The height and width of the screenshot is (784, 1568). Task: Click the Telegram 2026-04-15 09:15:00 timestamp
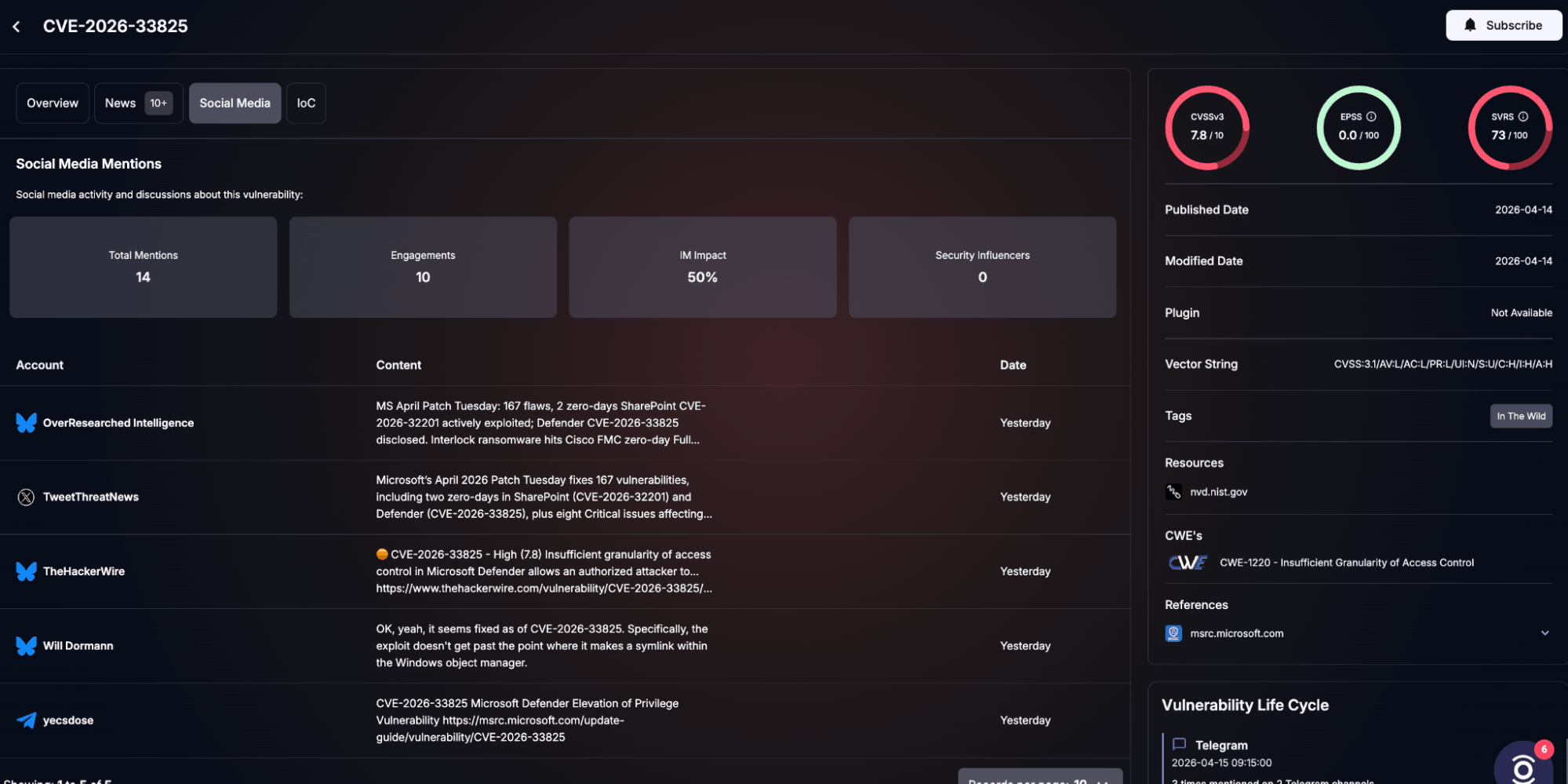tap(1221, 763)
